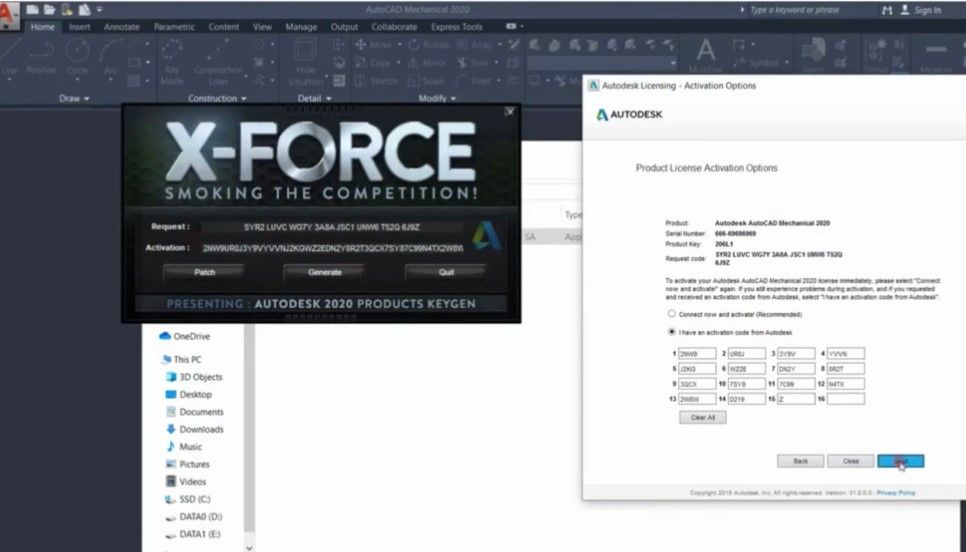Select the DATA0 (D:) drive
Viewport: 966px width, 552px height.
[193, 516]
